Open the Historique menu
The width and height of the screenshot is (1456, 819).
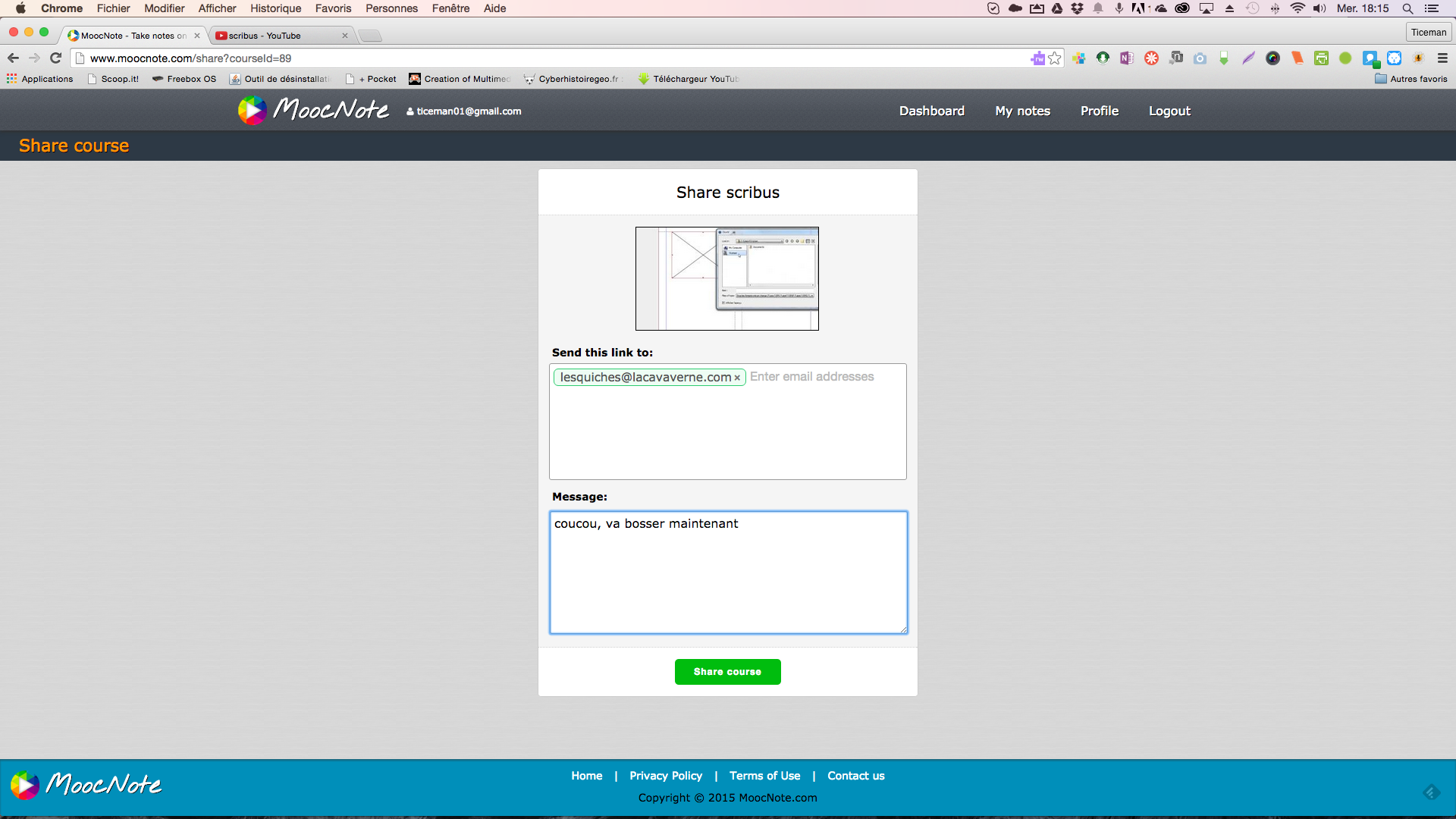click(276, 8)
